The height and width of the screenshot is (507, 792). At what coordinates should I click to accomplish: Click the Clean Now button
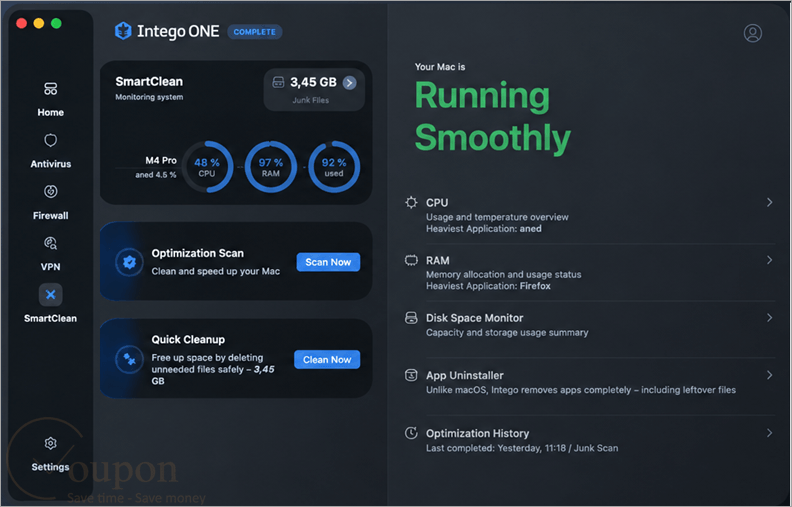(x=327, y=360)
